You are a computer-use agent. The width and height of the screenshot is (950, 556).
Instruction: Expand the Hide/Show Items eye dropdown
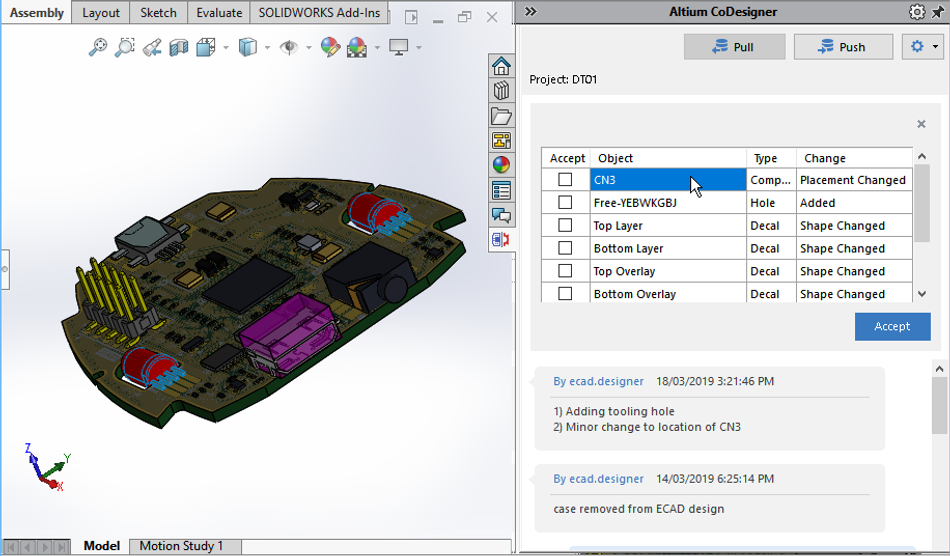[308, 47]
